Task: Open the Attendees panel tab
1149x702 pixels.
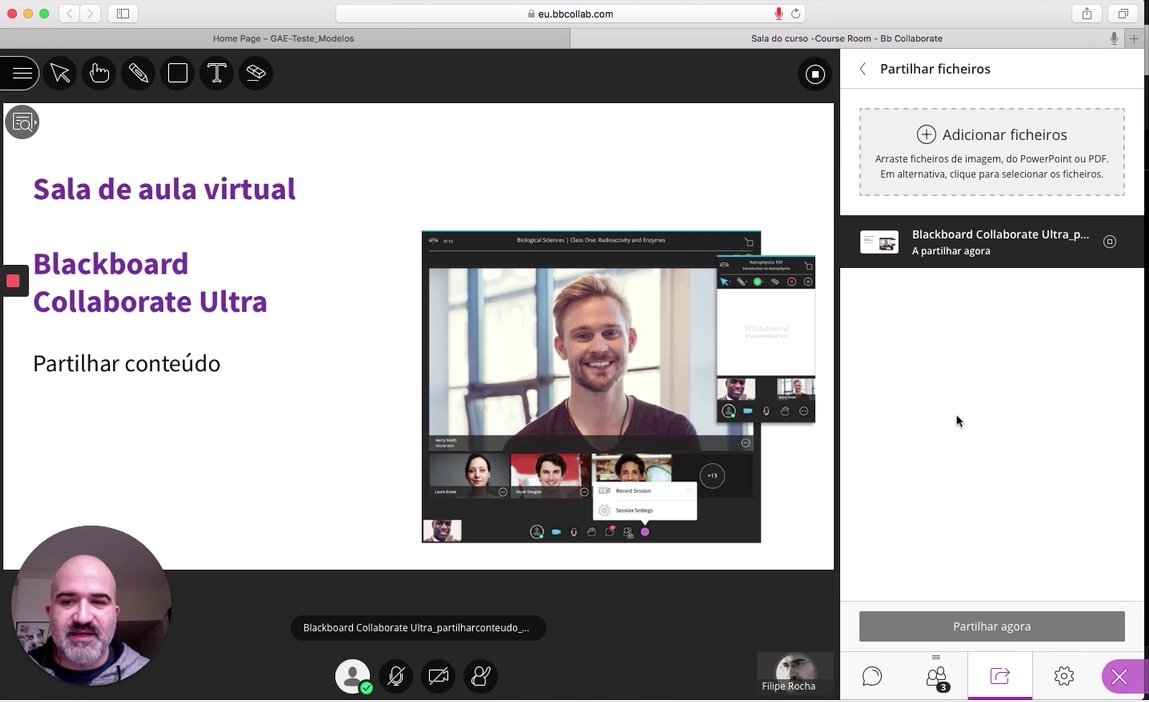Action: click(x=936, y=676)
